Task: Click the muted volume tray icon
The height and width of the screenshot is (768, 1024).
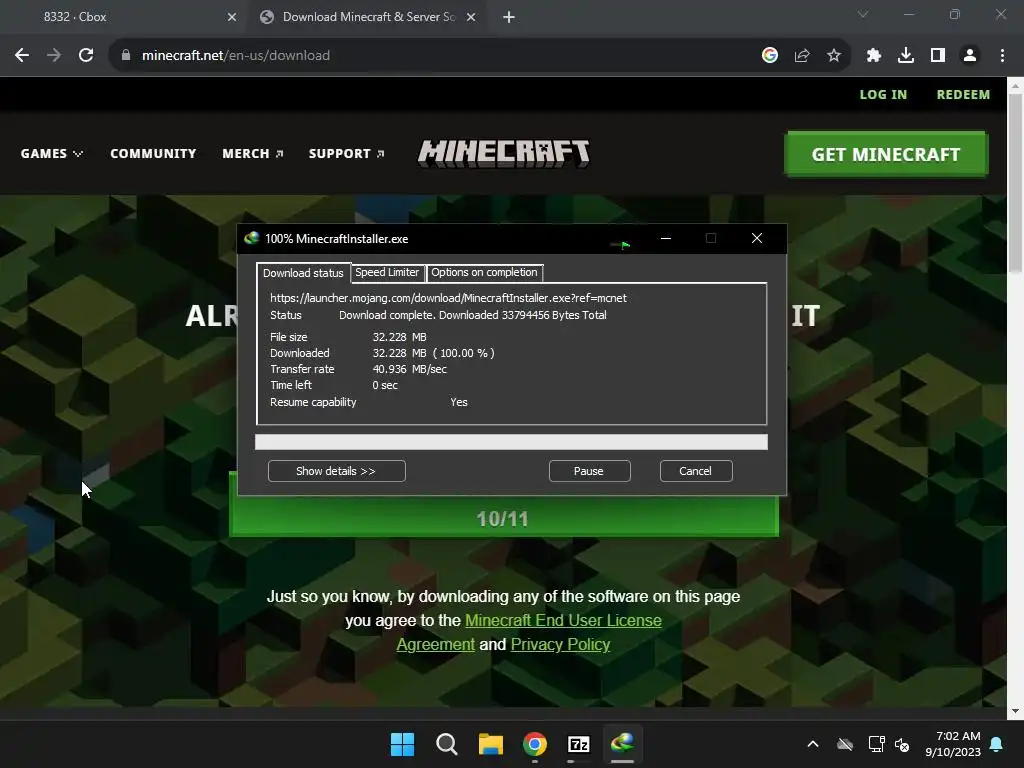Action: click(902, 744)
